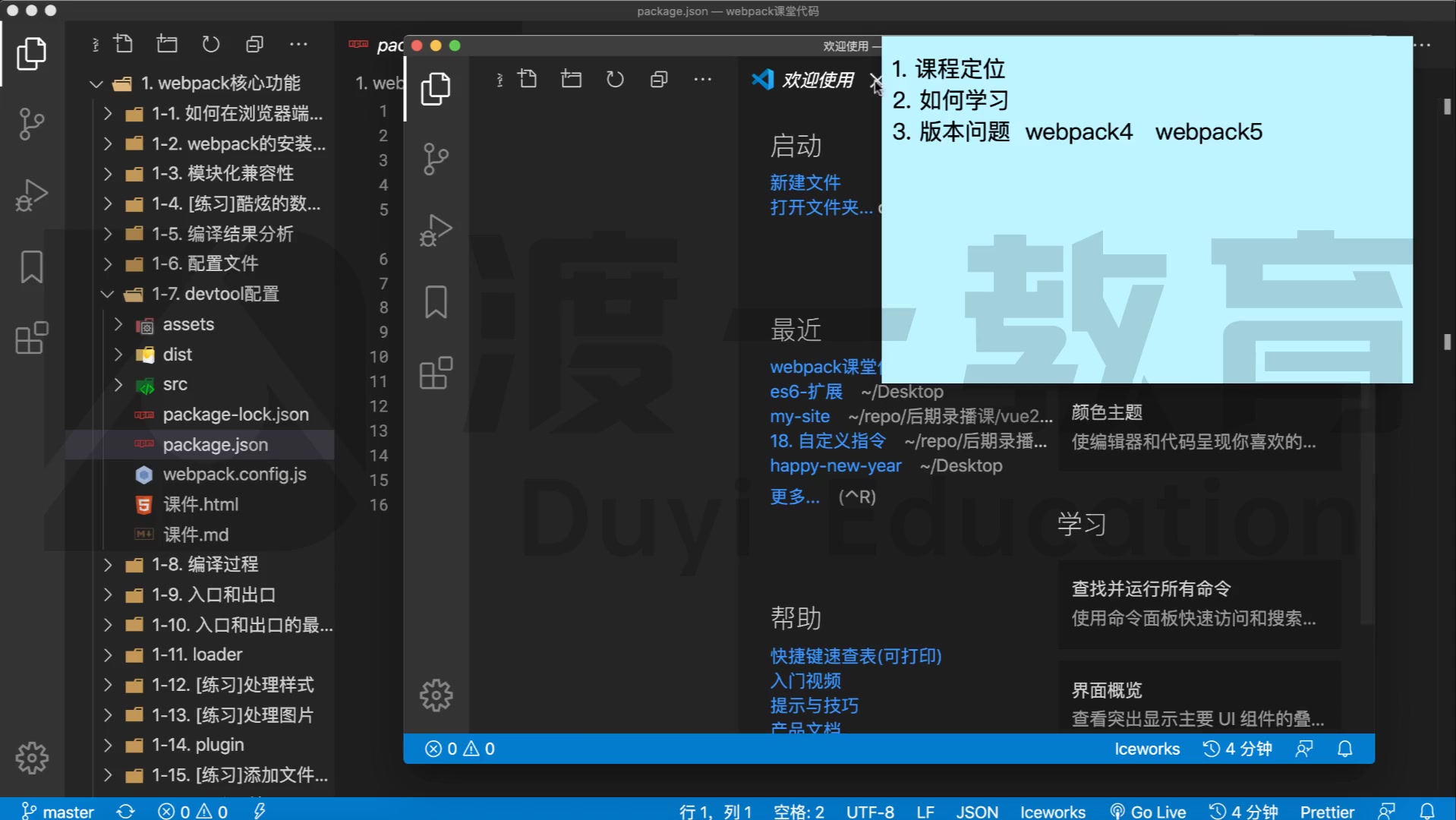Screen dimensions: 1456x820
Task: Click 查找并运行所有命令 card
Action: [1199, 604]
